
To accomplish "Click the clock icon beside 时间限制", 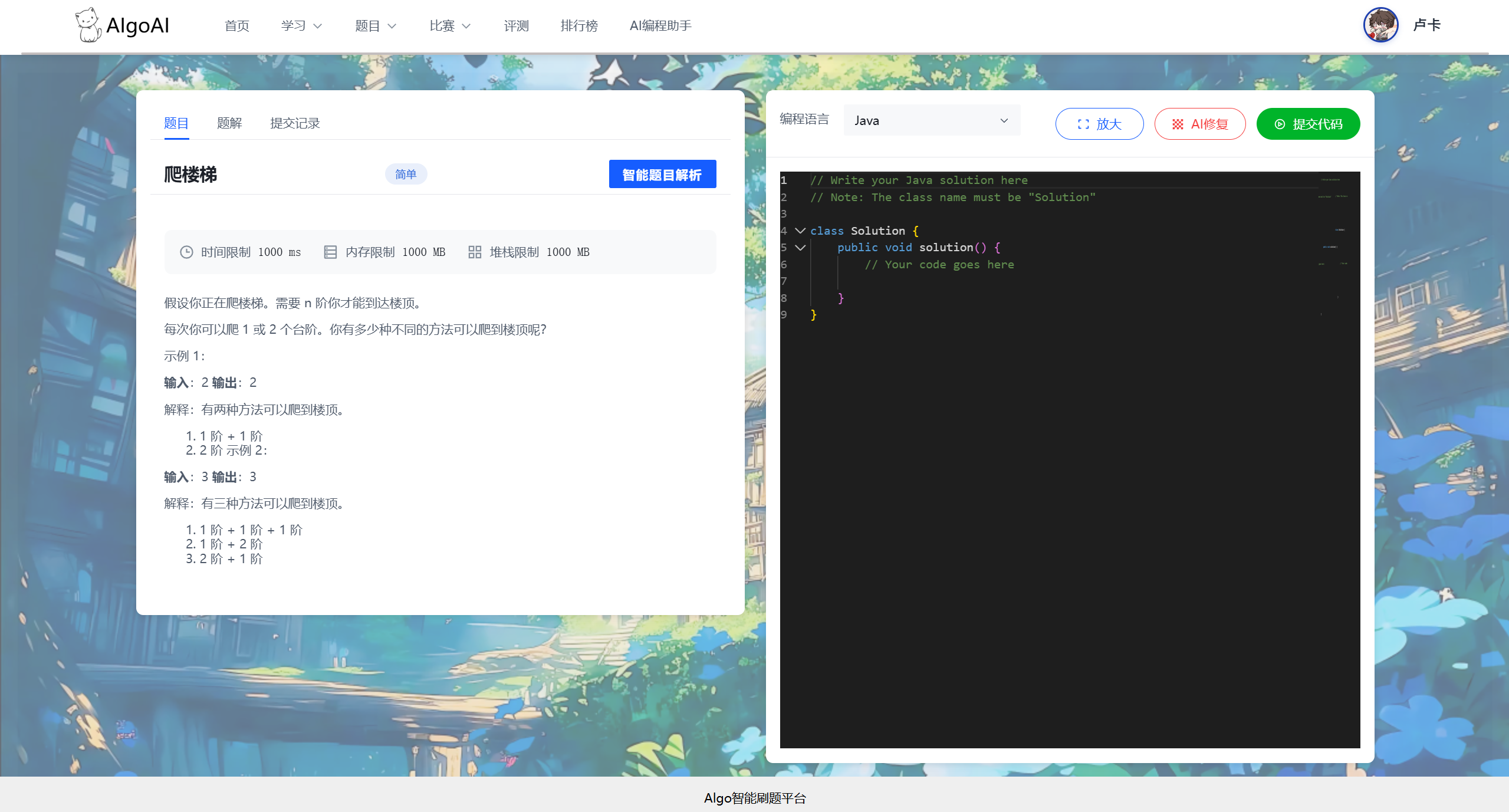I will (x=186, y=252).
